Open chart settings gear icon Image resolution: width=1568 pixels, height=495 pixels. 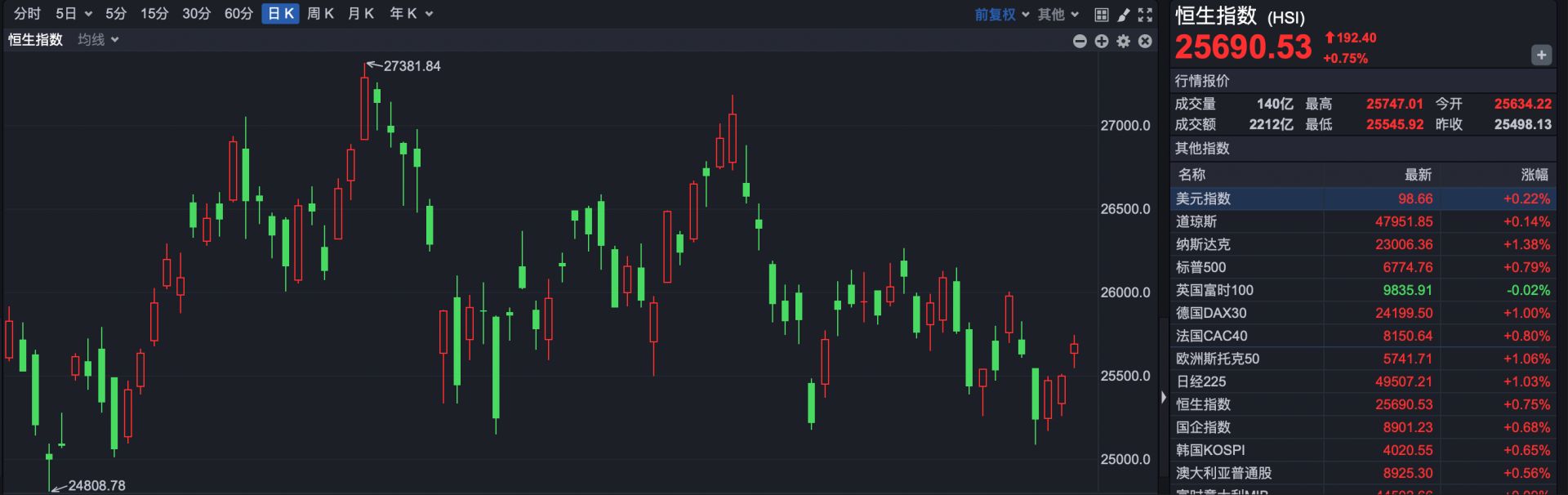(1124, 41)
